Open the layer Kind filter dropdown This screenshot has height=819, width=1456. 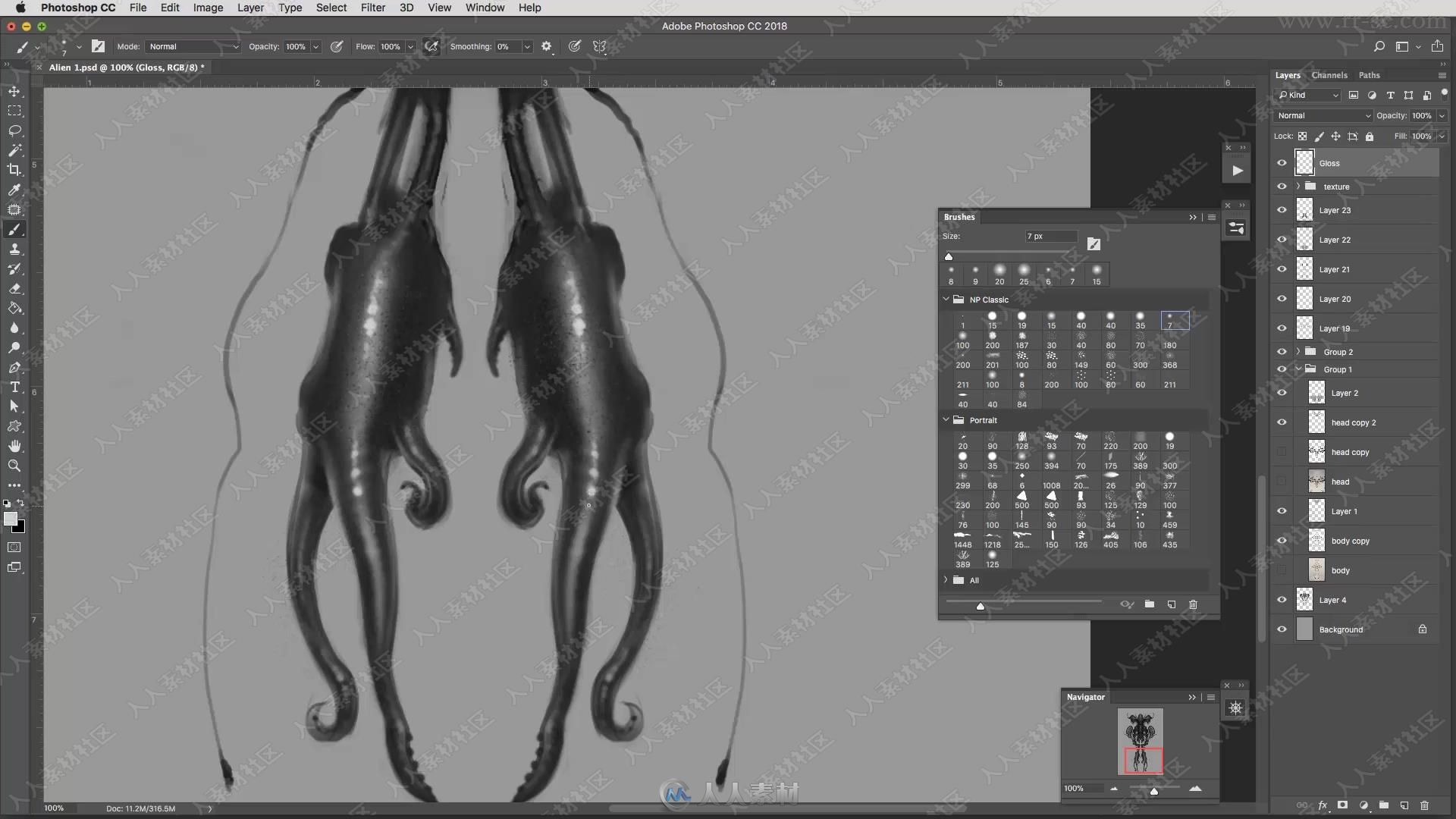click(1308, 96)
